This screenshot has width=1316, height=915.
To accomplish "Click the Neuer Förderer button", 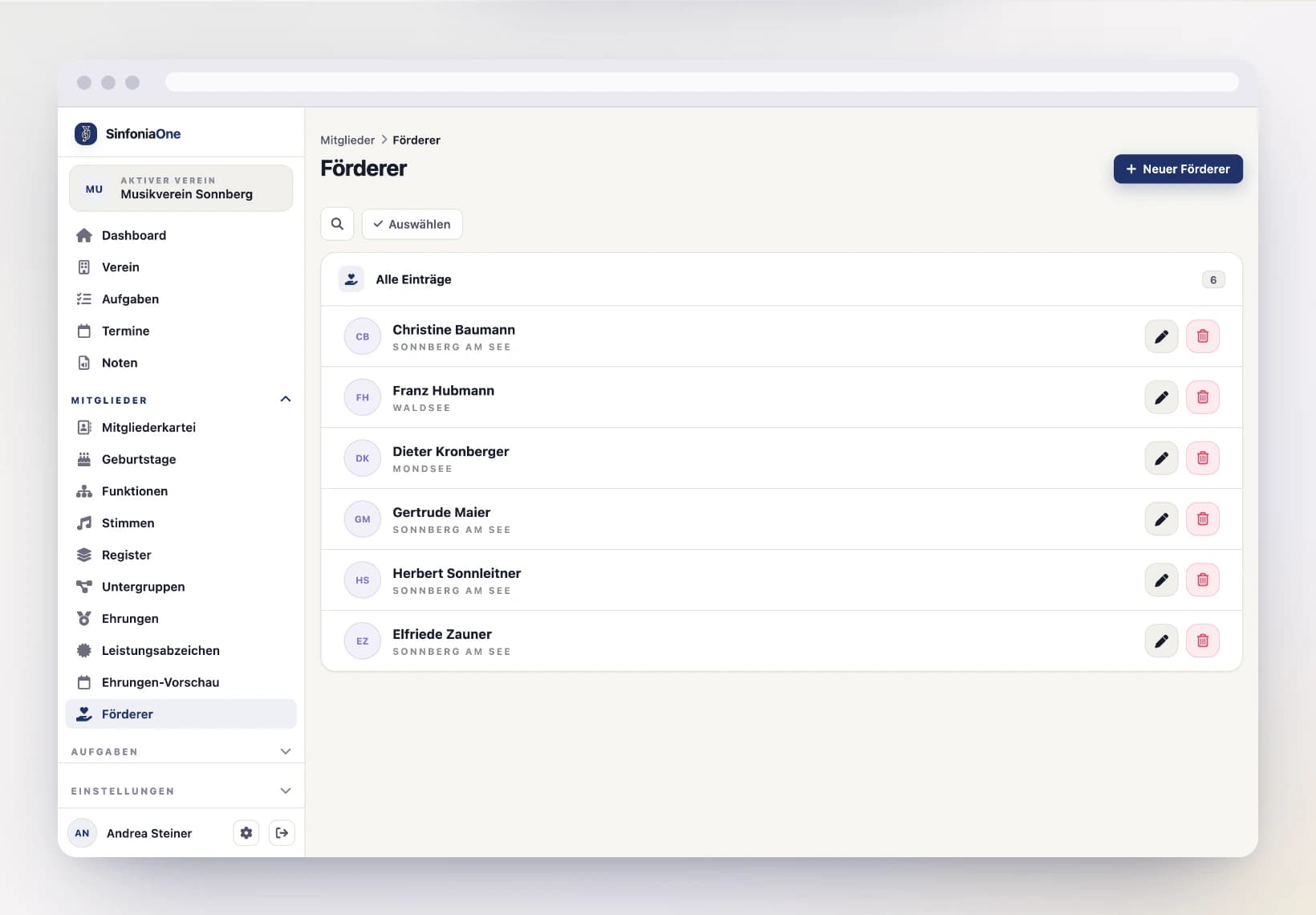I will tap(1178, 169).
